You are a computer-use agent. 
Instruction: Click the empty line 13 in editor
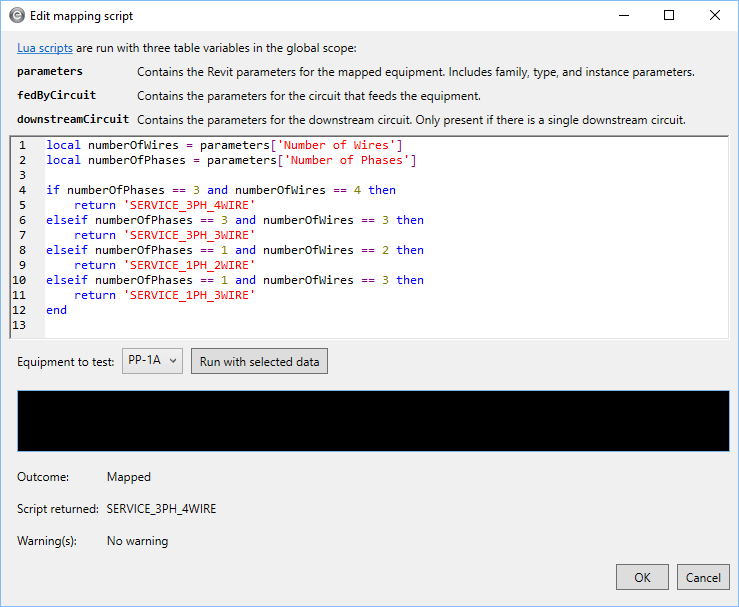pyautogui.click(x=200, y=325)
